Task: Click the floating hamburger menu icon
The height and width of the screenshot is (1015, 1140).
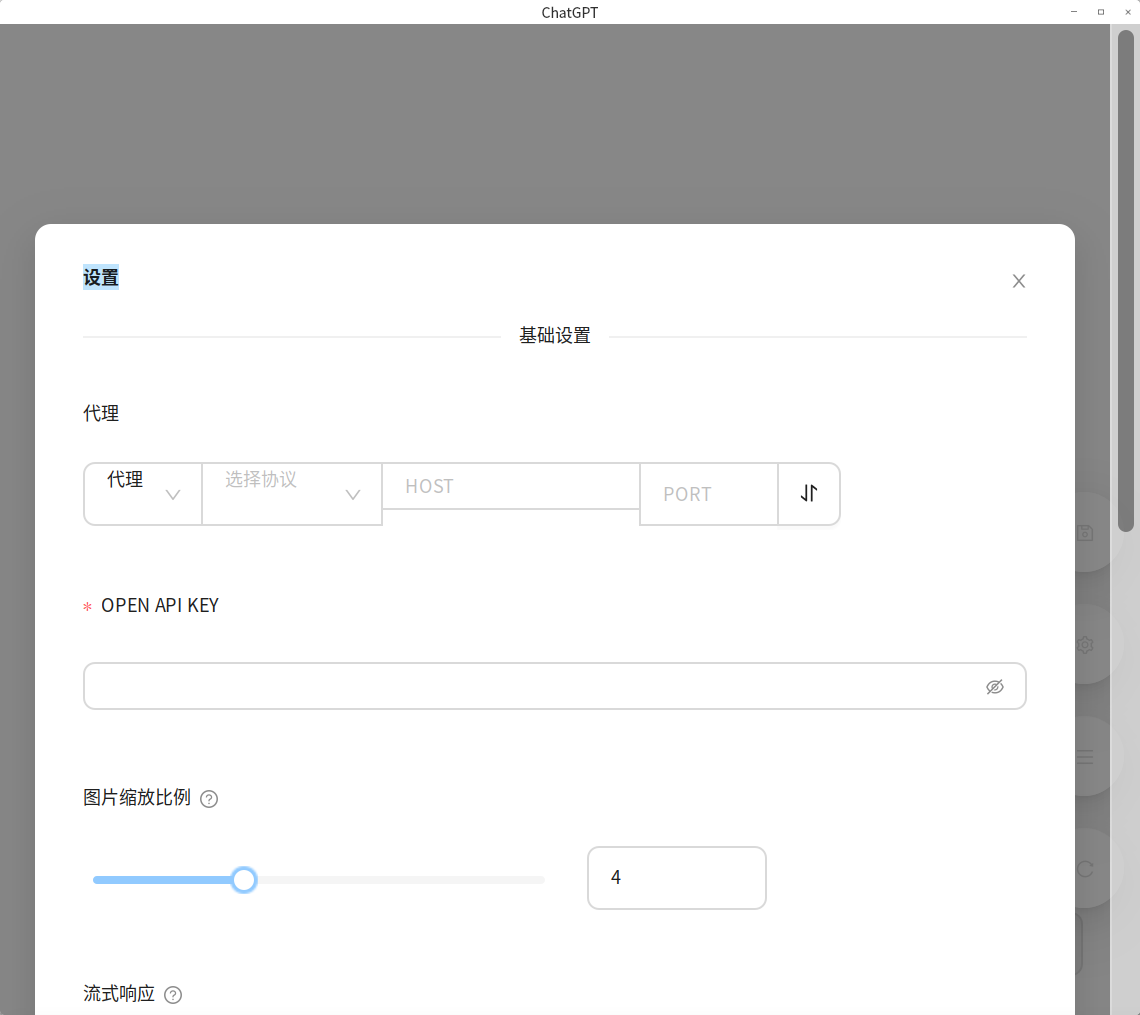Action: 1085,757
